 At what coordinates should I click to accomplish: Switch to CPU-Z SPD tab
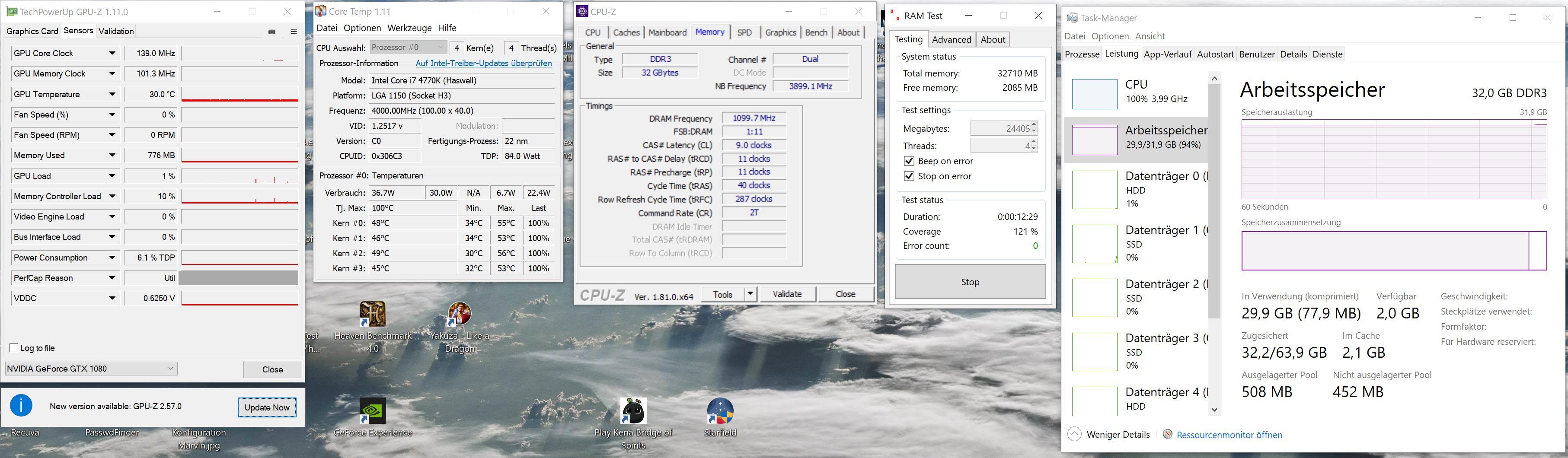[x=744, y=32]
